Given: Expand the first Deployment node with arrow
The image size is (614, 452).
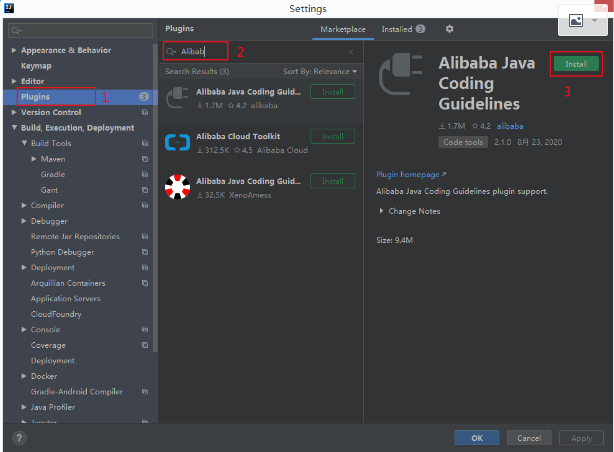Looking at the screenshot, I should tap(24, 268).
